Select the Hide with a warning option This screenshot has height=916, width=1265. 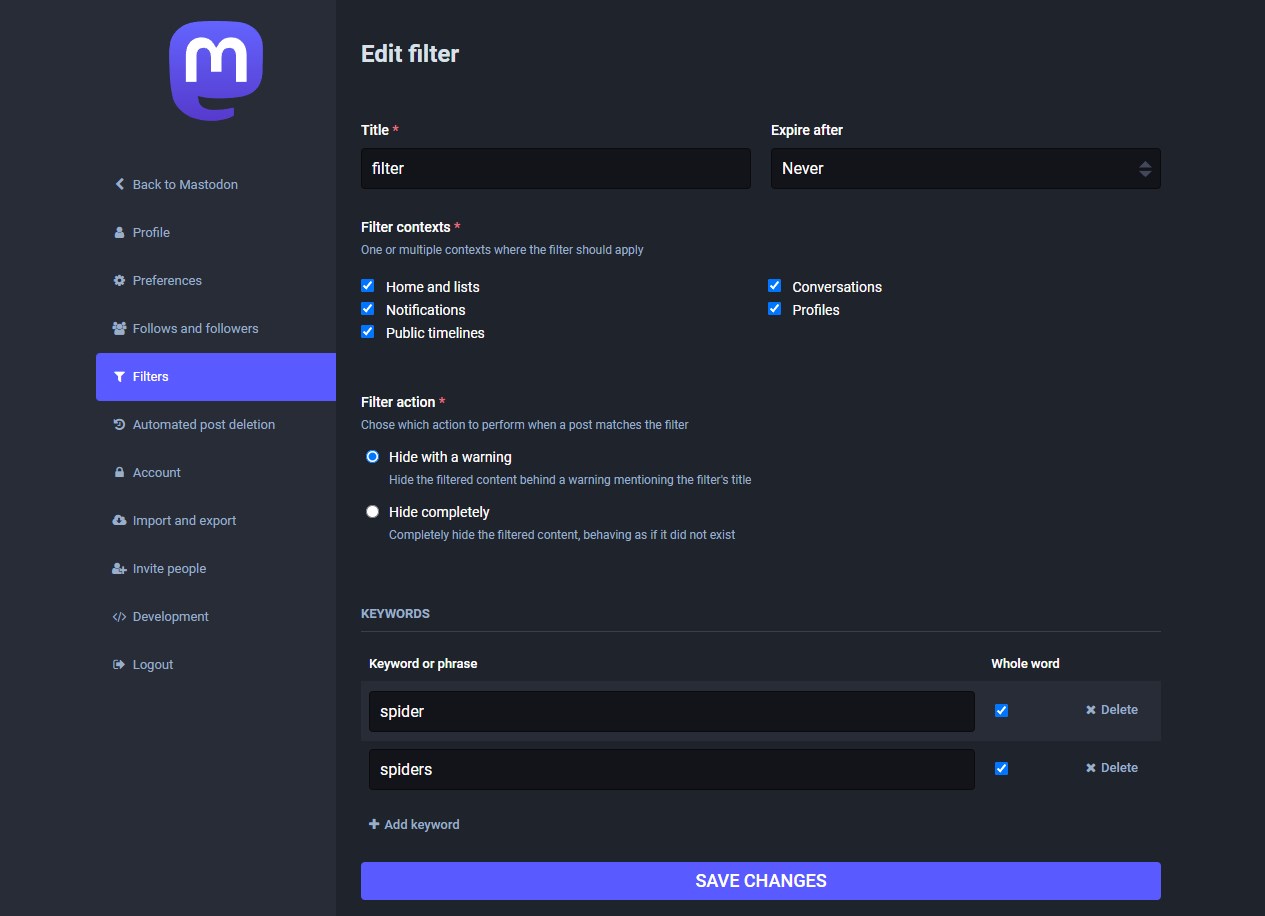point(373,457)
